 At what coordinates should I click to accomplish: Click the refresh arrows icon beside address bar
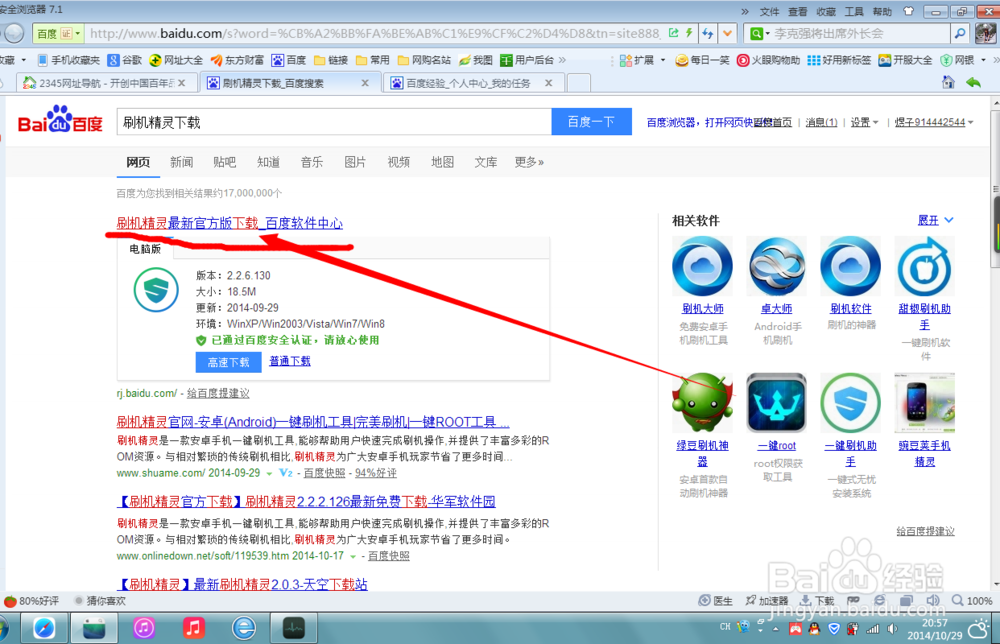pos(707,33)
